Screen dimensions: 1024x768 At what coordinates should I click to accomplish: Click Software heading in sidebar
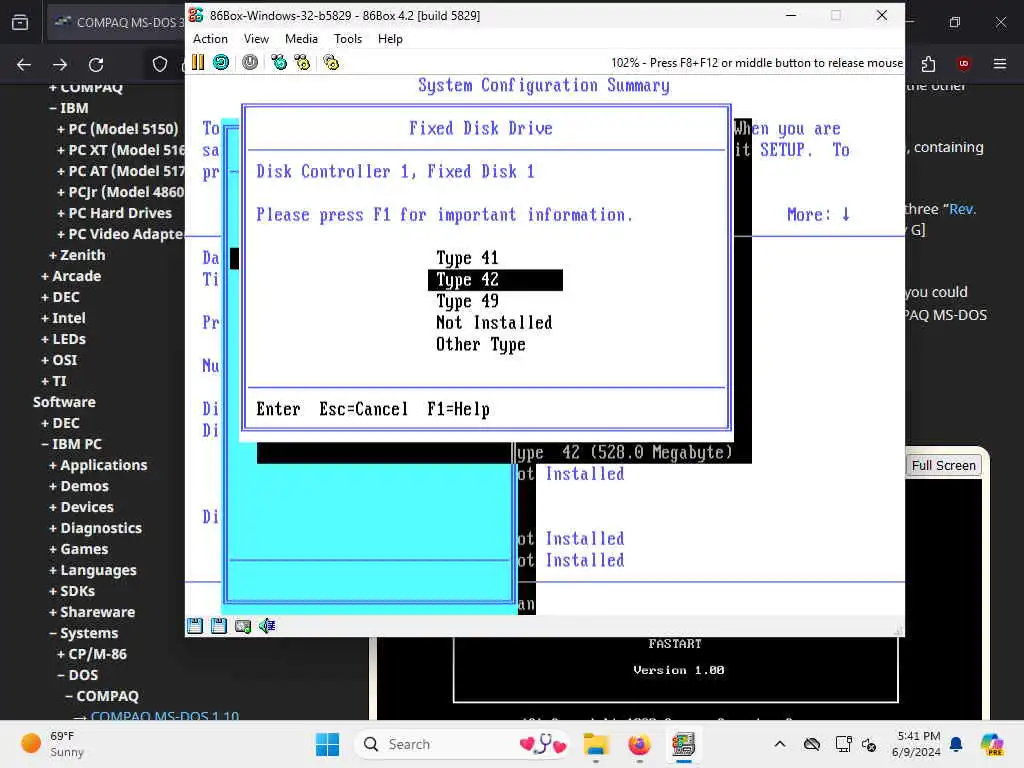pyautogui.click(x=64, y=402)
